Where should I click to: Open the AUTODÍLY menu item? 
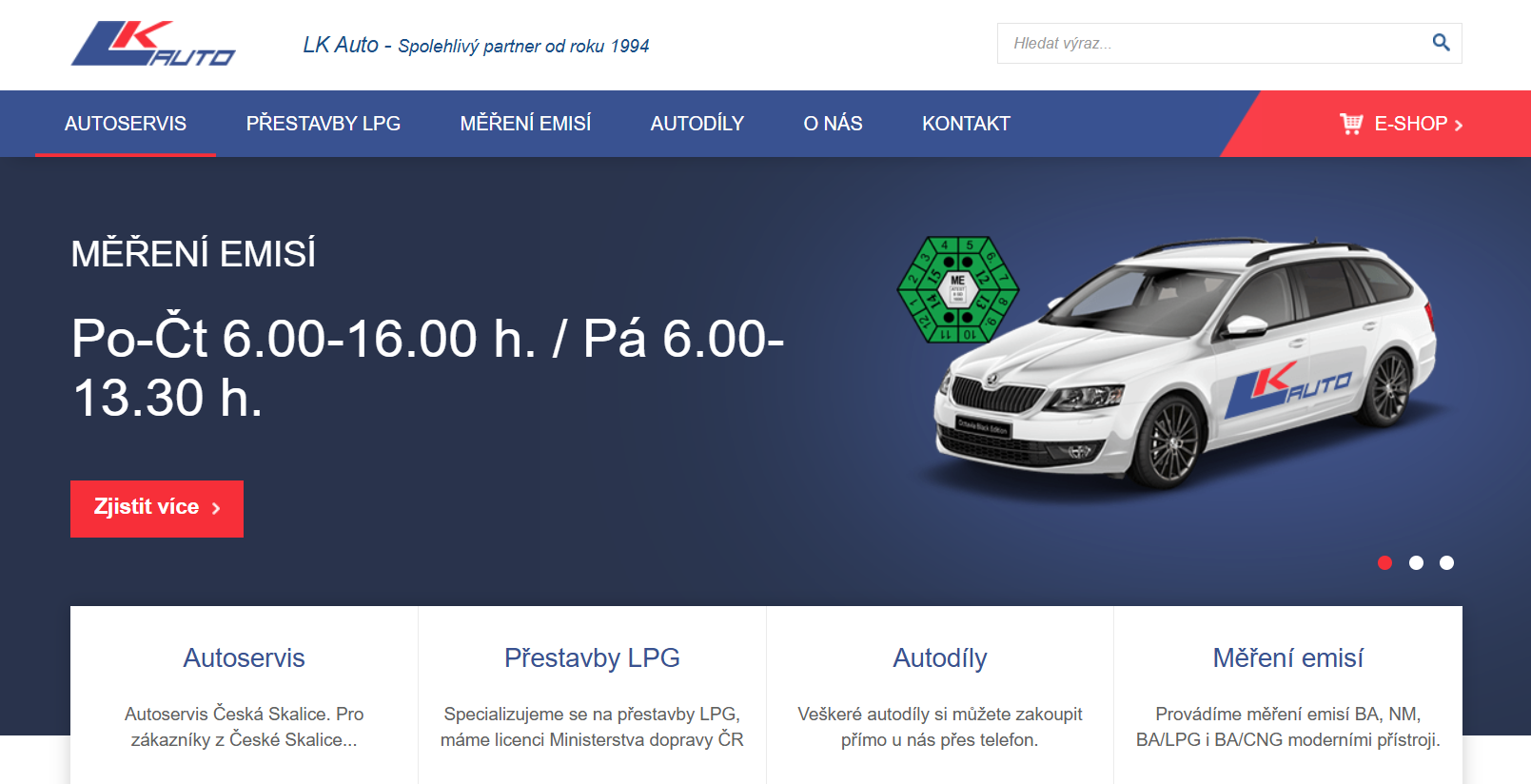click(697, 124)
